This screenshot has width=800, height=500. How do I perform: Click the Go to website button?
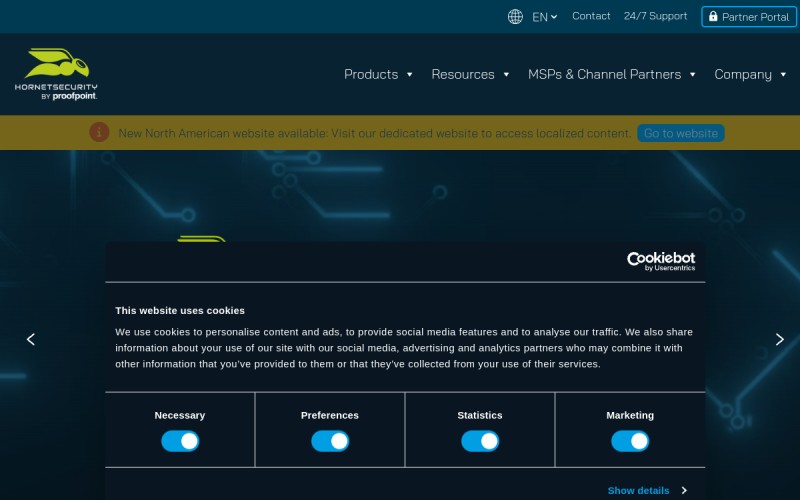[x=681, y=133]
